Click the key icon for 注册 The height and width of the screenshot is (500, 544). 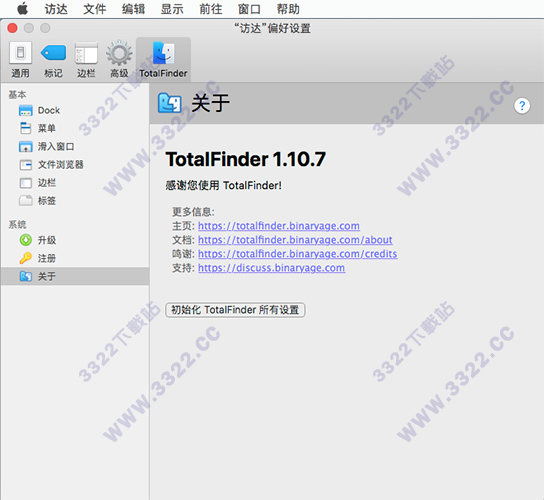click(x=26, y=258)
